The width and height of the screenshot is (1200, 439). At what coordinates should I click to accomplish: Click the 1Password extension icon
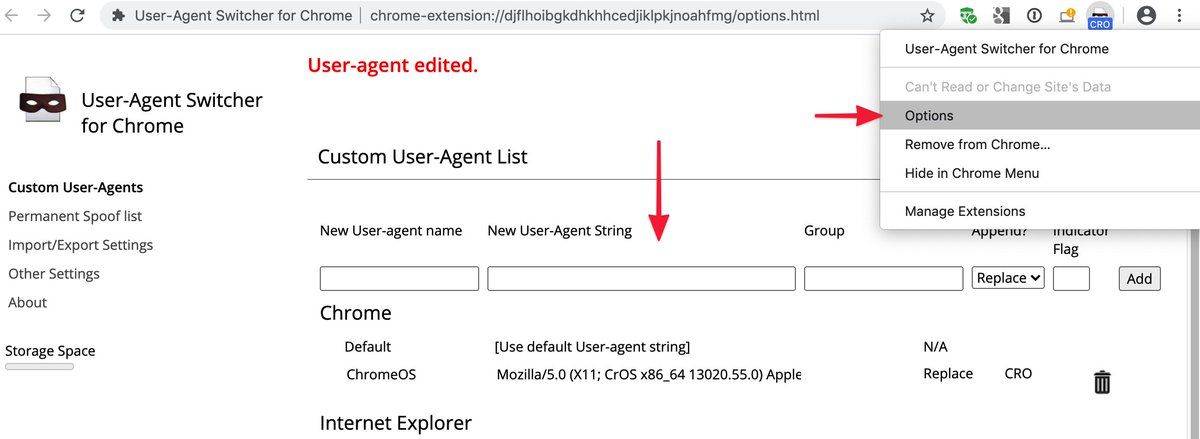(1034, 16)
